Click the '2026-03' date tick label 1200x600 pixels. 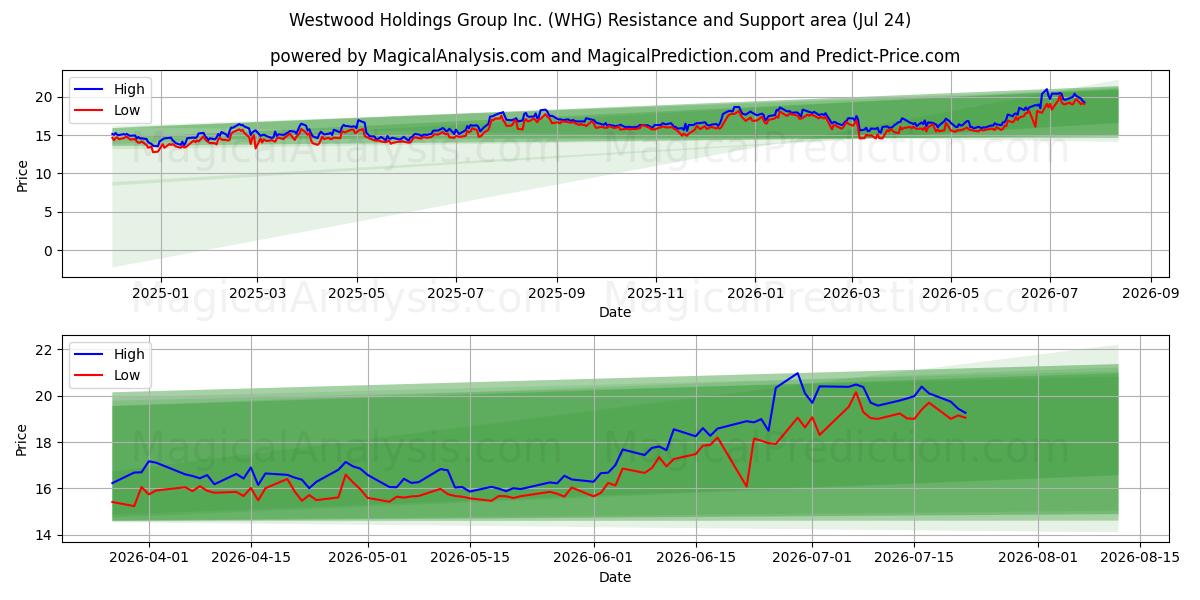coord(852,293)
